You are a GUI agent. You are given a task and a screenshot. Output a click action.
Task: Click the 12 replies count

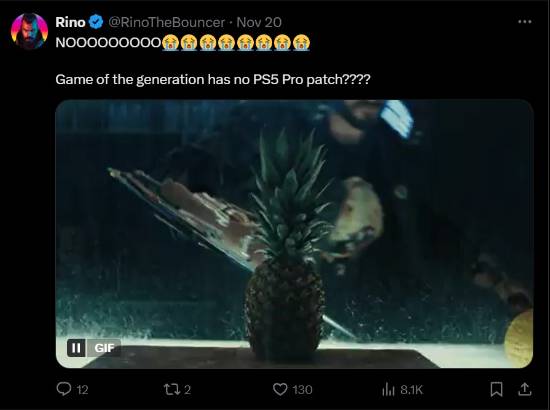(x=82, y=390)
